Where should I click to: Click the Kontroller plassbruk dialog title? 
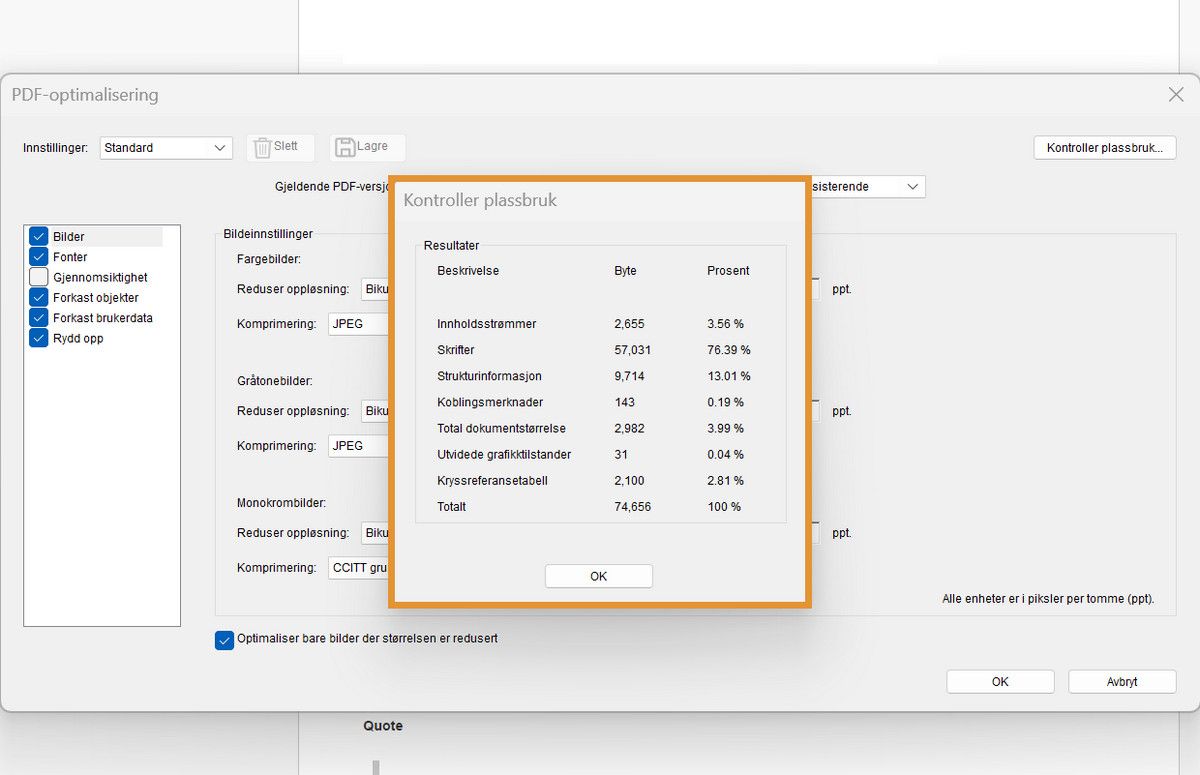pyautogui.click(x=480, y=200)
